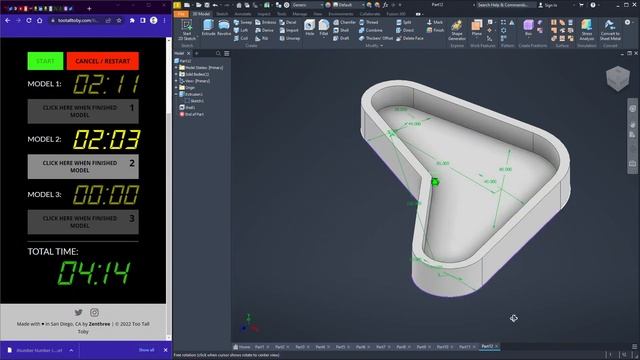This screenshot has height=360, width=640.
Task: Select the Finish tool
Action: pos(436,30)
